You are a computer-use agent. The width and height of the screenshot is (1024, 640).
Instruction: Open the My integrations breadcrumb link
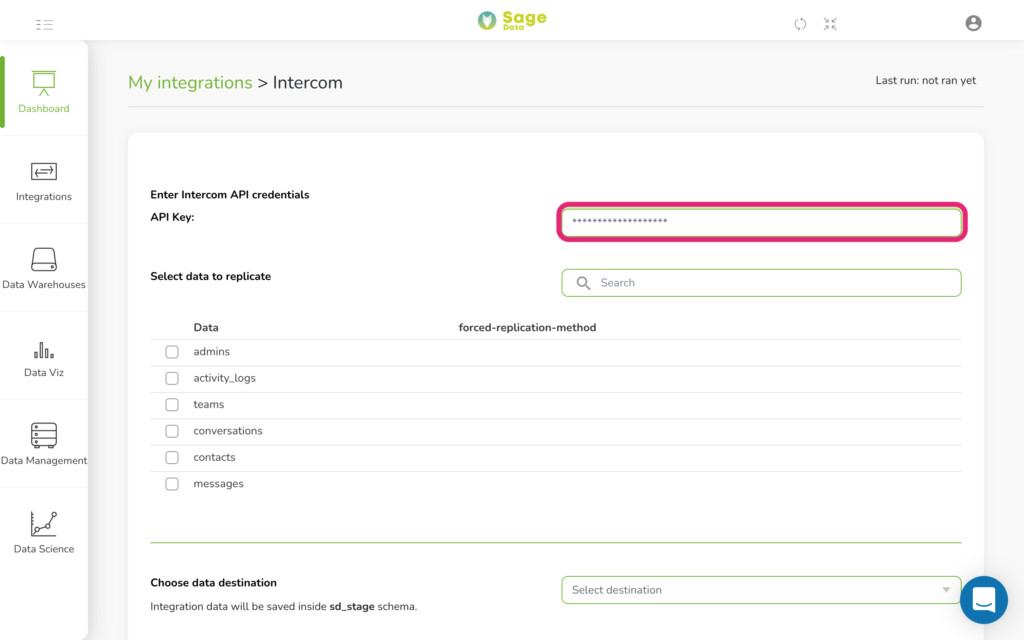190,83
